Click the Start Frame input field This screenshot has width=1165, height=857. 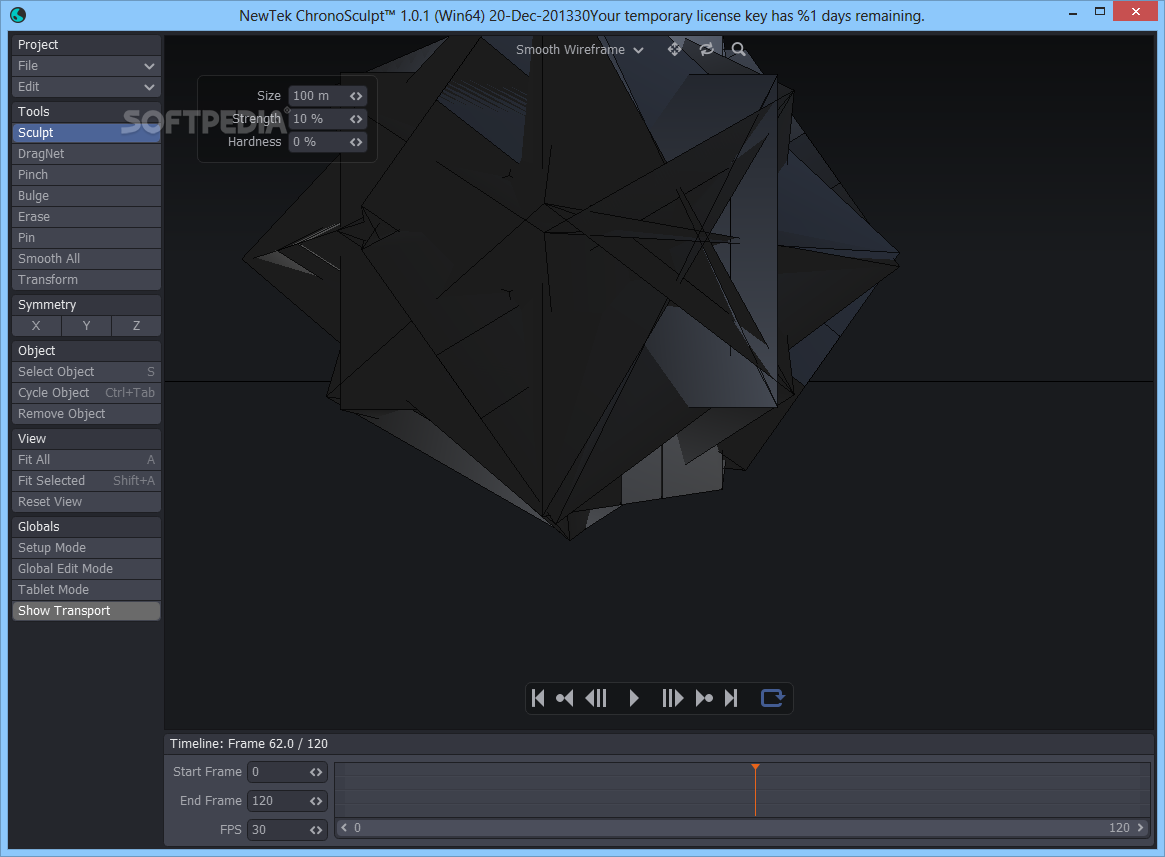[287, 772]
